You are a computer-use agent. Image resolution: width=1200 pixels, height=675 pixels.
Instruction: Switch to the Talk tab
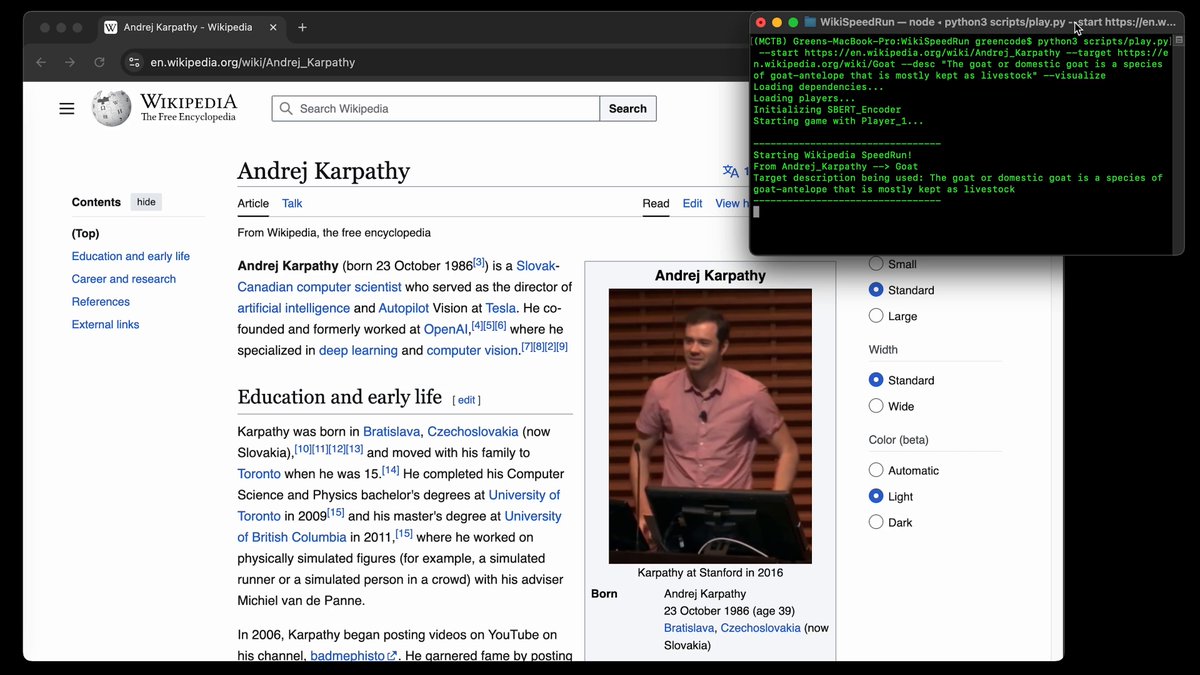[x=292, y=203]
